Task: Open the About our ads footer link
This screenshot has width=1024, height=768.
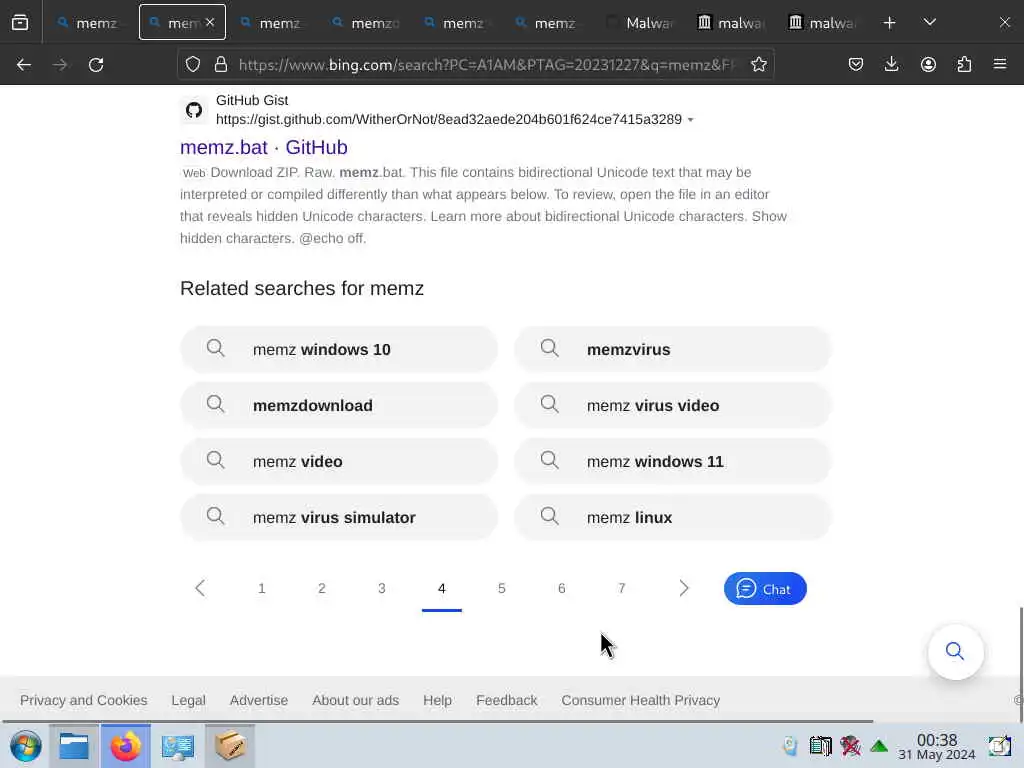Action: pyautogui.click(x=355, y=700)
